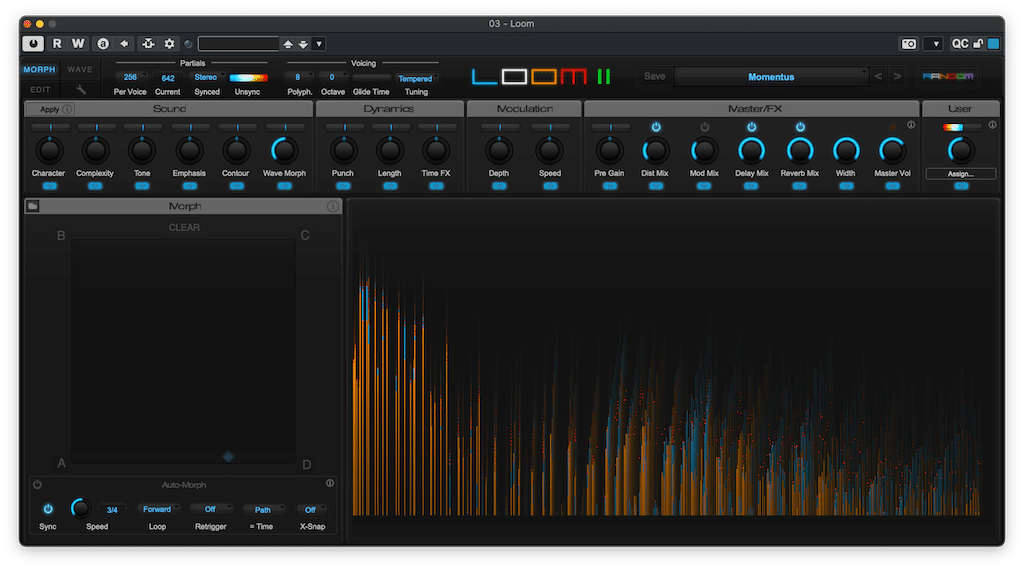Click the info icon in Auto-Morph section
The width and height of the screenshot is (1024, 569).
click(330, 483)
